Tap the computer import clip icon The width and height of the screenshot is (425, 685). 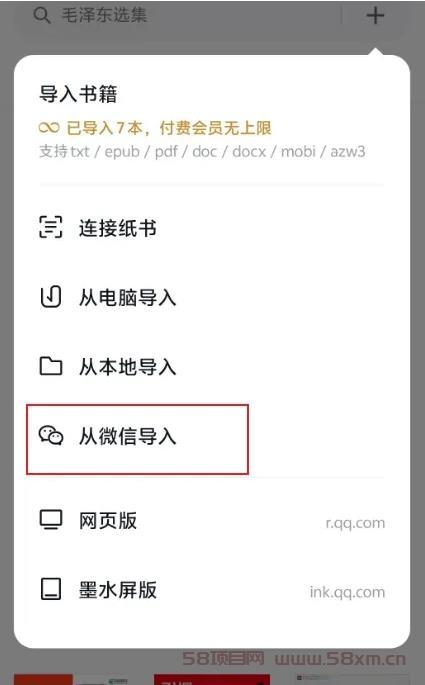pos(51,297)
